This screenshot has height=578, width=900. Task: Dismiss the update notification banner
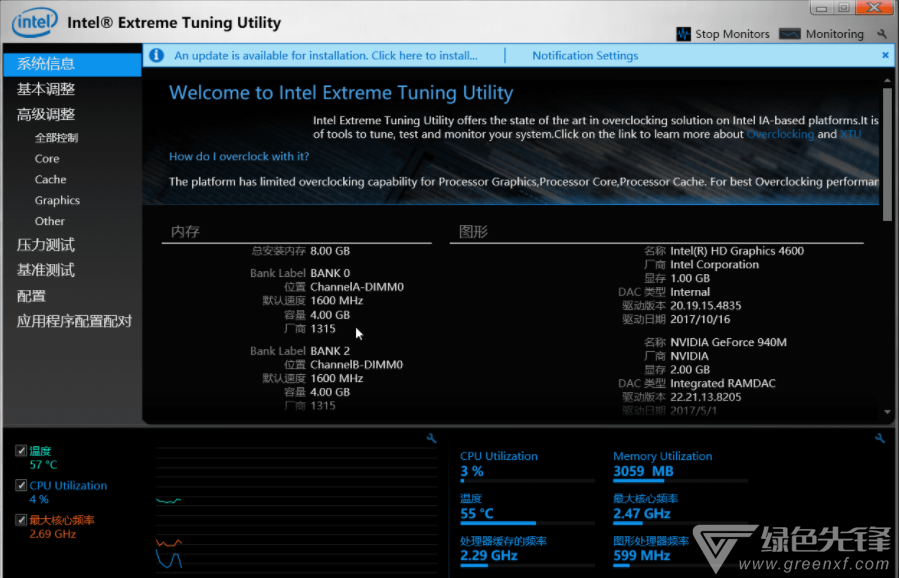coord(885,55)
